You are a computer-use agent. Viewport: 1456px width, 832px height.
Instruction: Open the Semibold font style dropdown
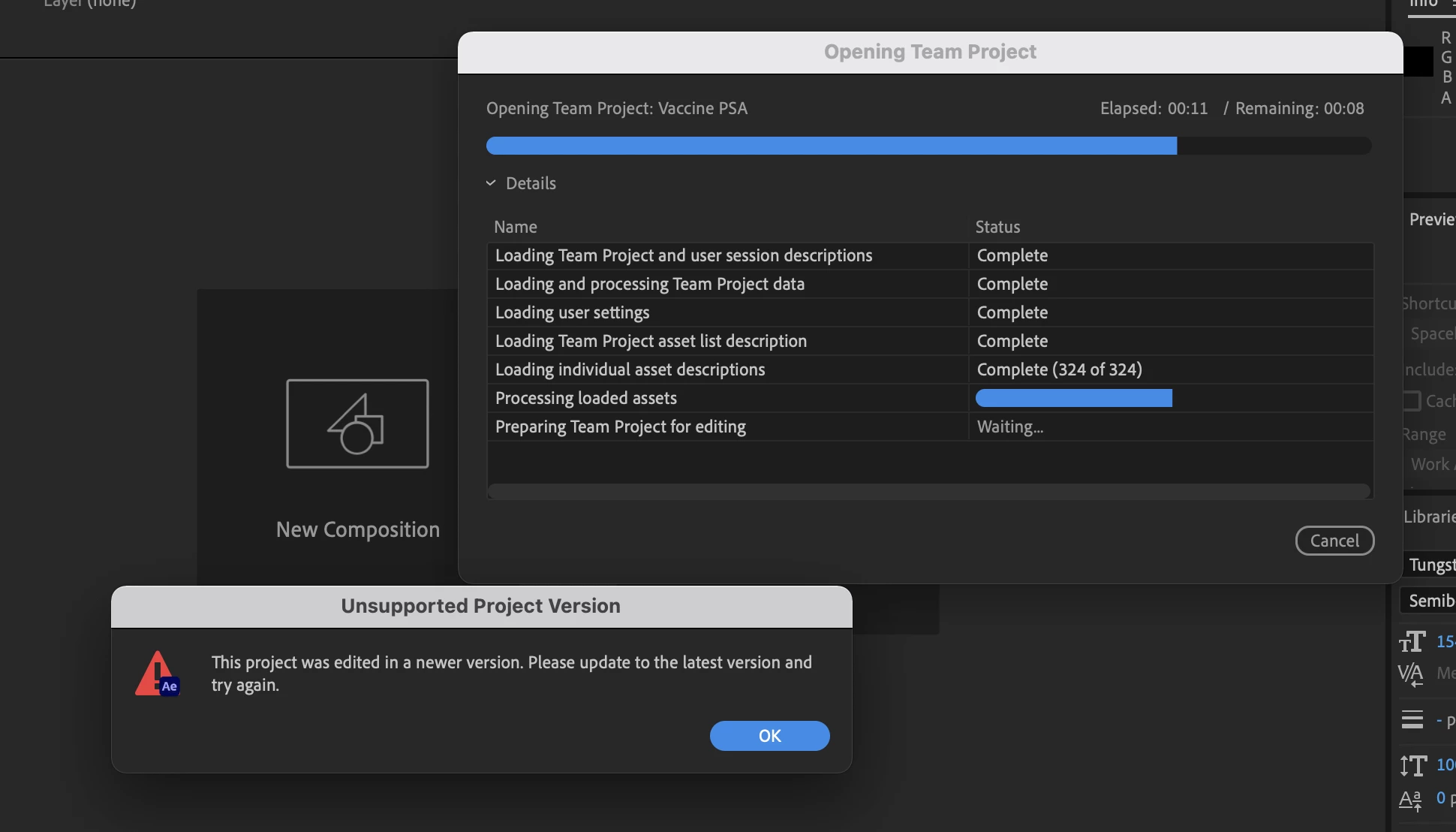[1430, 601]
